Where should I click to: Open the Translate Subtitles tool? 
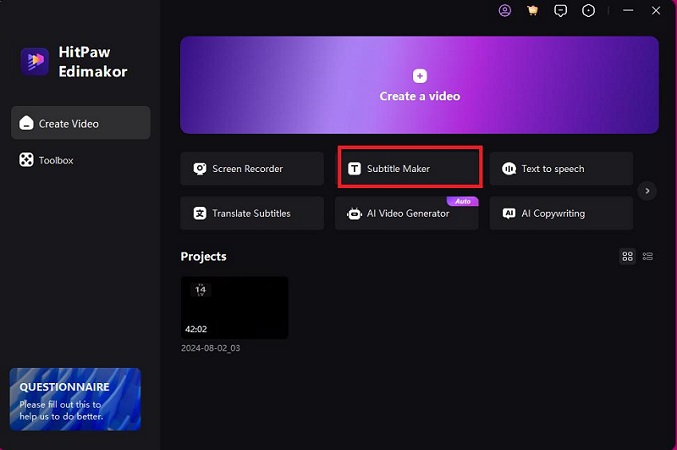pyautogui.click(x=252, y=213)
